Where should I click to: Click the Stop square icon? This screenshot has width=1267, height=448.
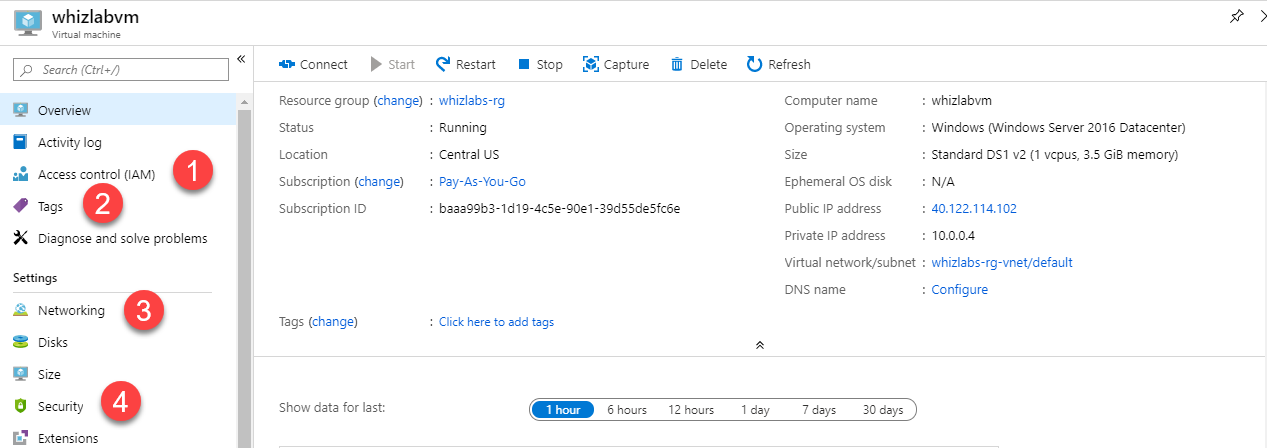(523, 64)
